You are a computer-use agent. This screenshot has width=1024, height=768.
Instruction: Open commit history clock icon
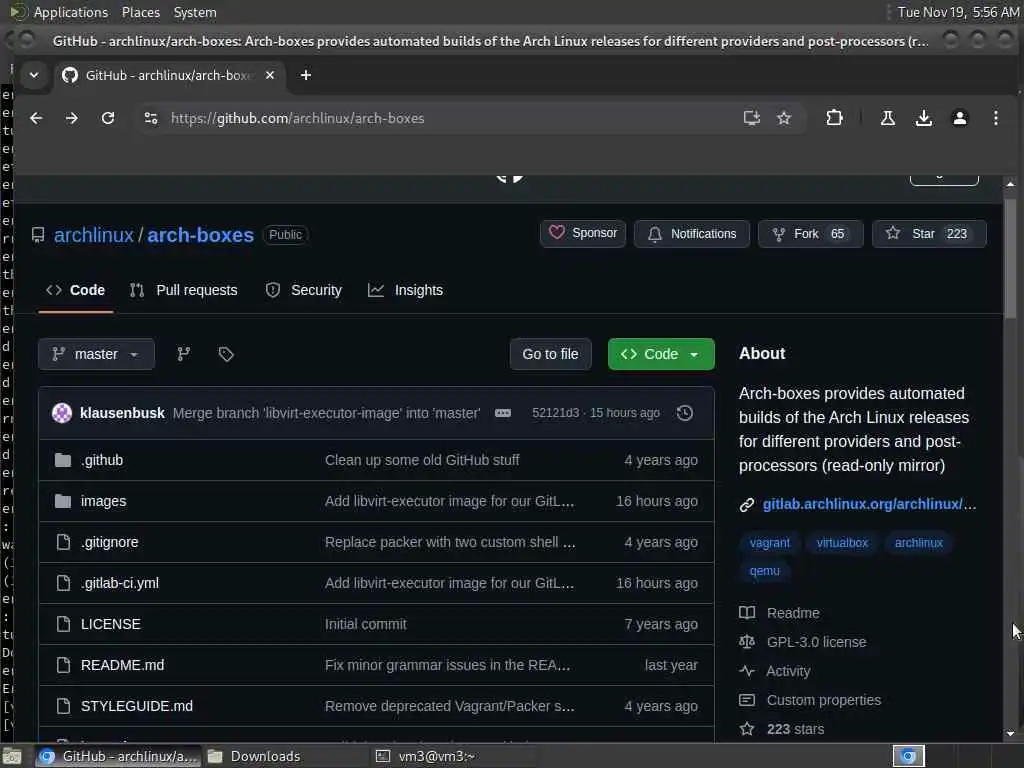[x=684, y=413]
